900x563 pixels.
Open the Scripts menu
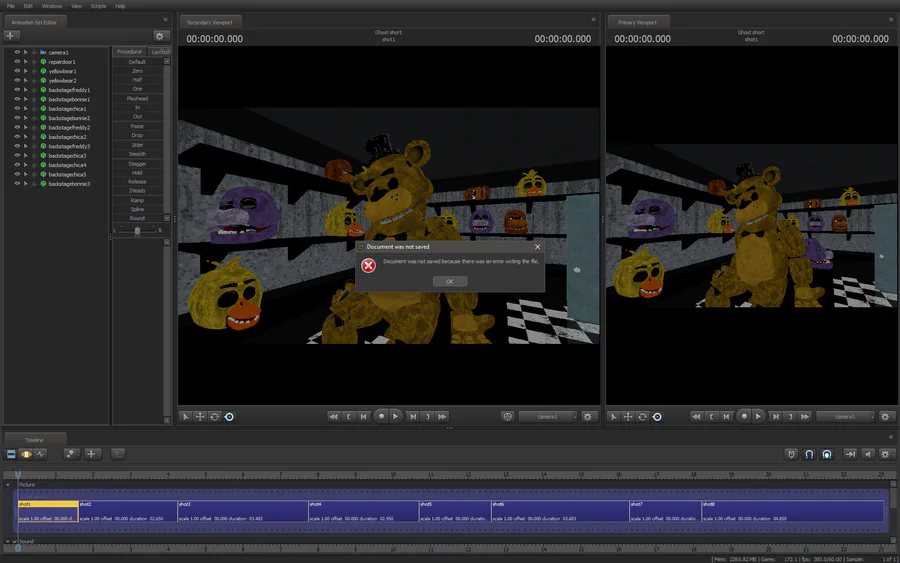click(98, 6)
